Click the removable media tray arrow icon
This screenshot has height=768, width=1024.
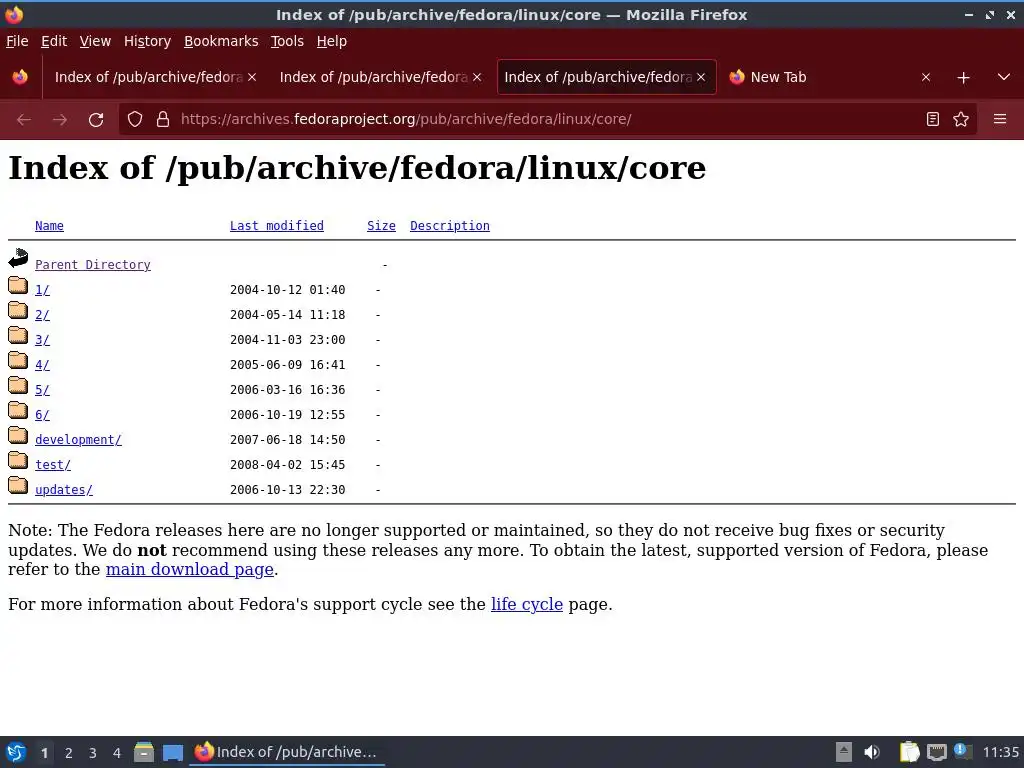coord(844,752)
